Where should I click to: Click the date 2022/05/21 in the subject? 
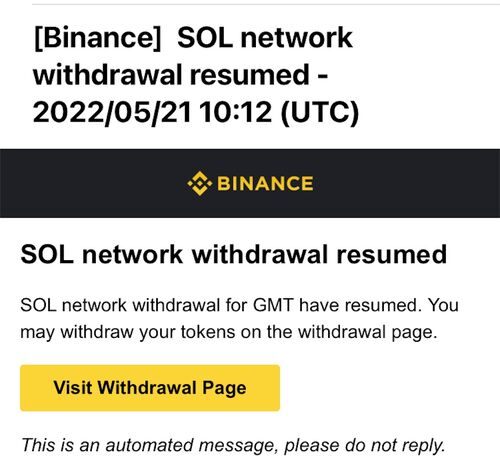(112, 112)
